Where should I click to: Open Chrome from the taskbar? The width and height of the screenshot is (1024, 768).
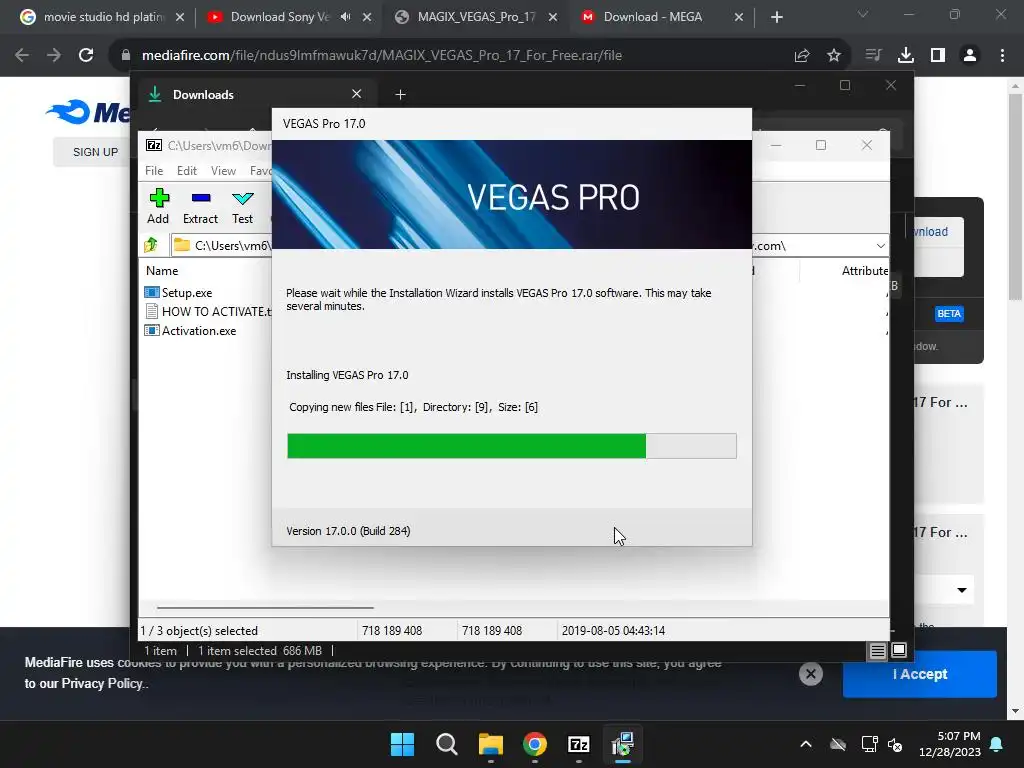(x=535, y=744)
